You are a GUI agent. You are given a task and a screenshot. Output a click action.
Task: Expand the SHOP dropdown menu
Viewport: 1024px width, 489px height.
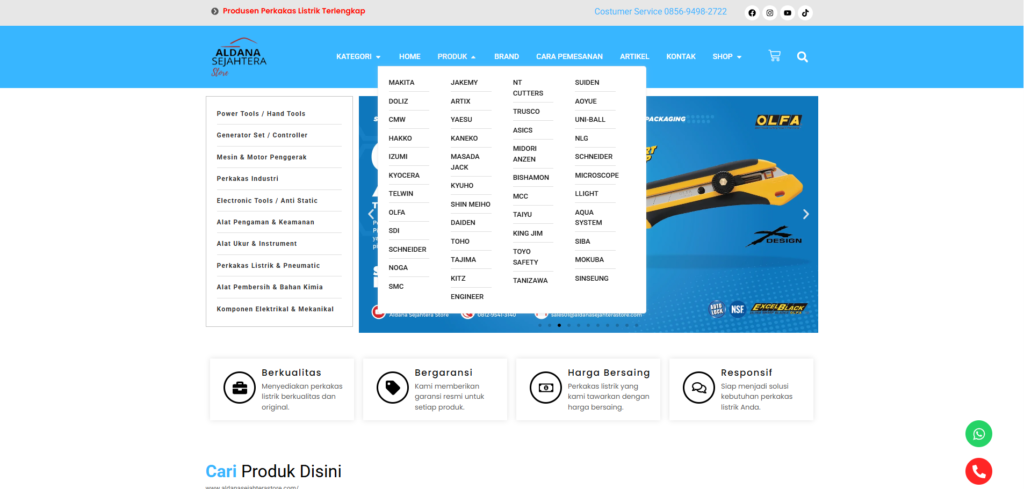point(727,57)
